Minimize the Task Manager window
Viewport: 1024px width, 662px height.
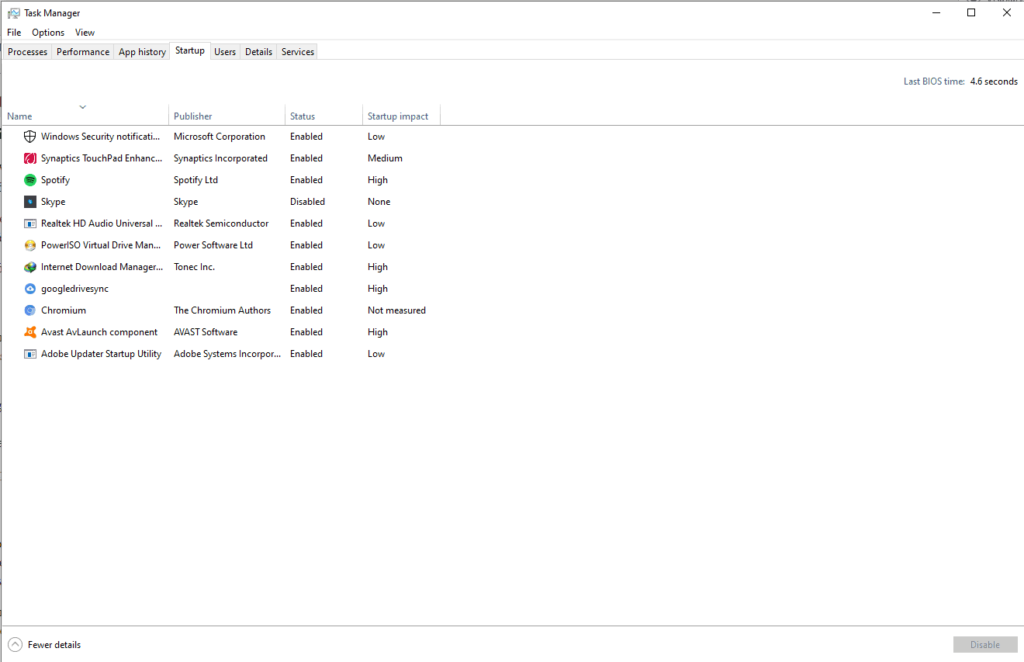936,12
